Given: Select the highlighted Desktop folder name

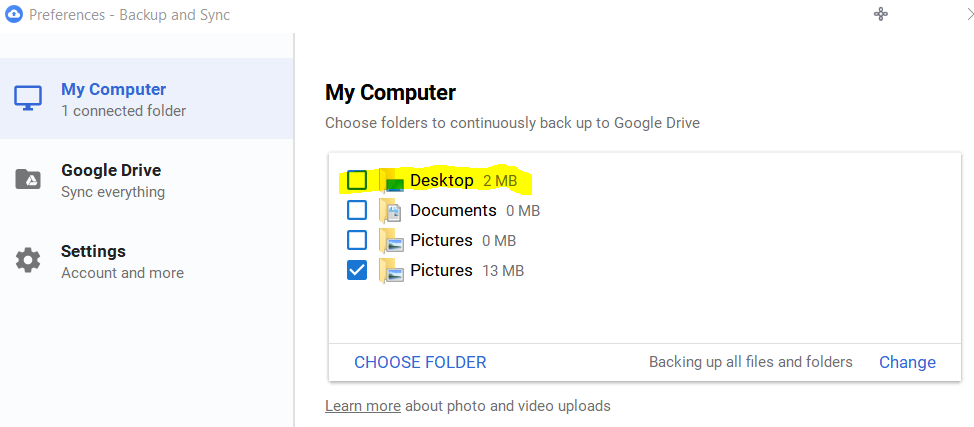Looking at the screenshot, I should pos(442,181).
